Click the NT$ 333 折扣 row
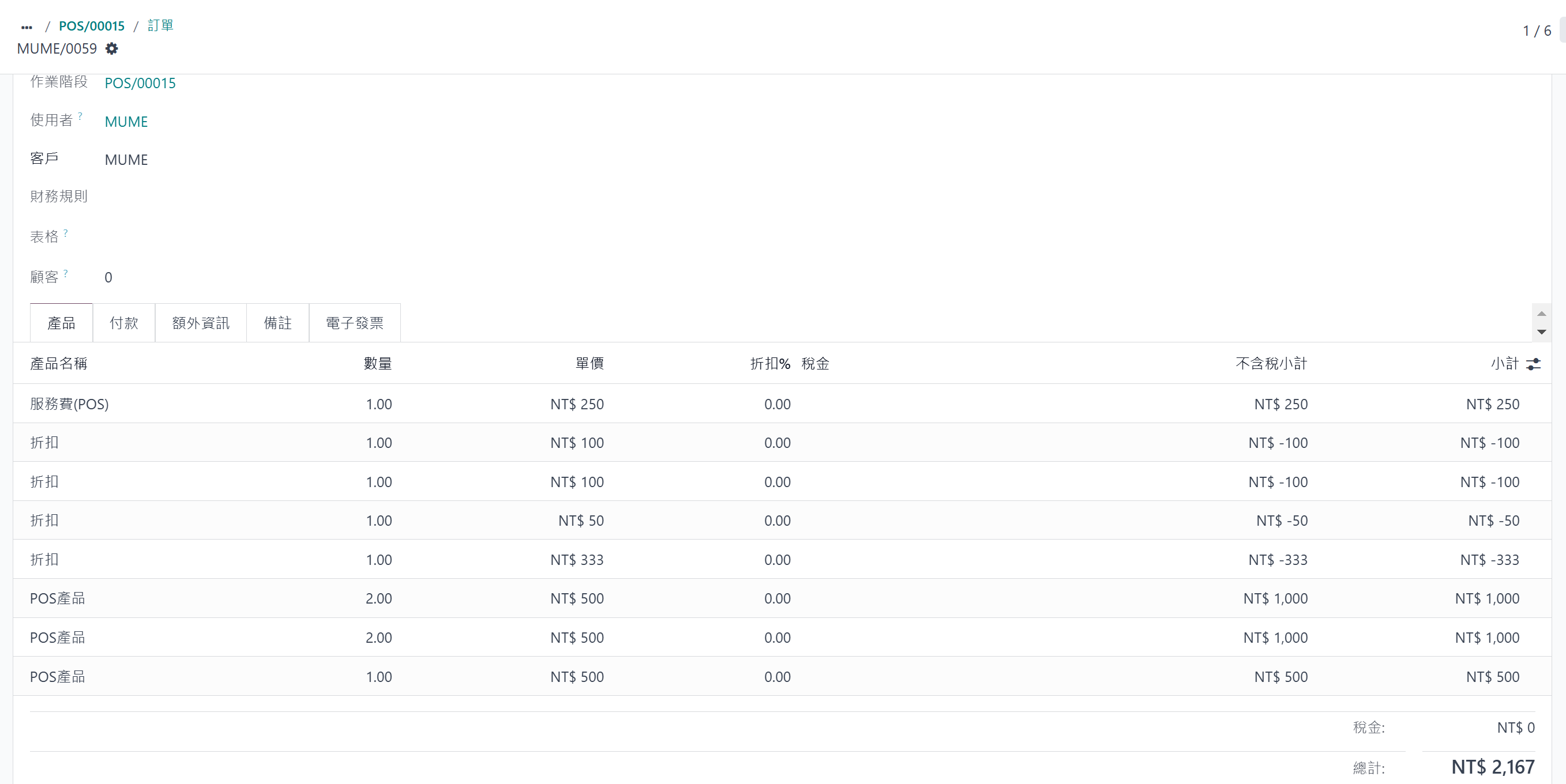Screen dimensions: 1566x784 pos(576,560)
